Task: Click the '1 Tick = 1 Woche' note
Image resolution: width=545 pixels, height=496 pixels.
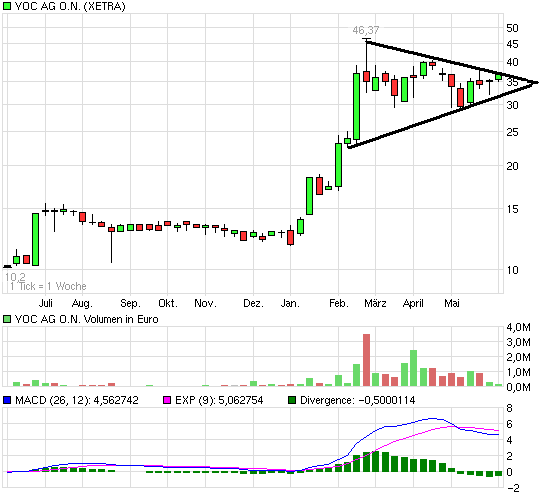Action: pos(48,286)
